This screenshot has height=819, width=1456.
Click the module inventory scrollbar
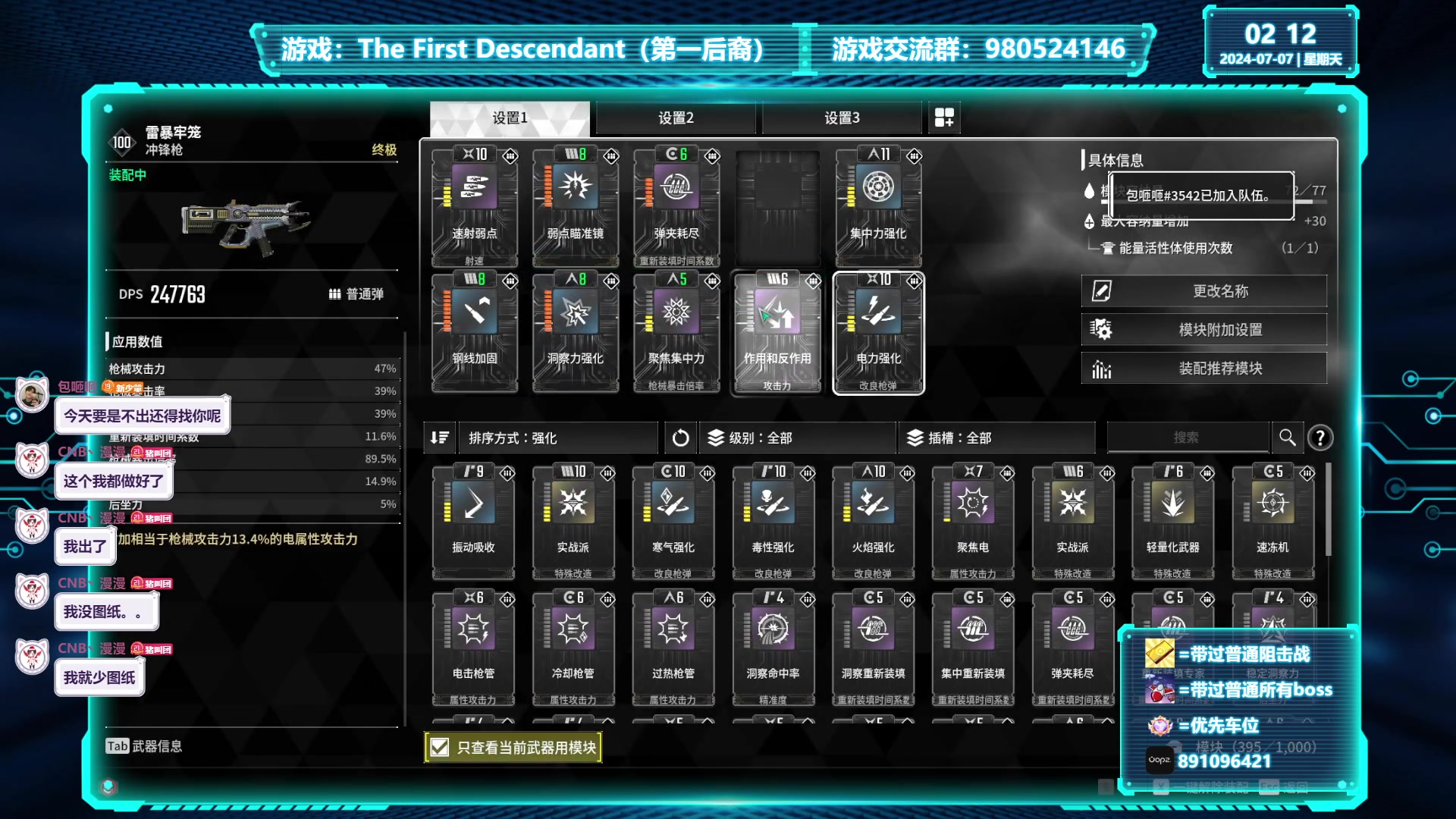tap(1328, 510)
